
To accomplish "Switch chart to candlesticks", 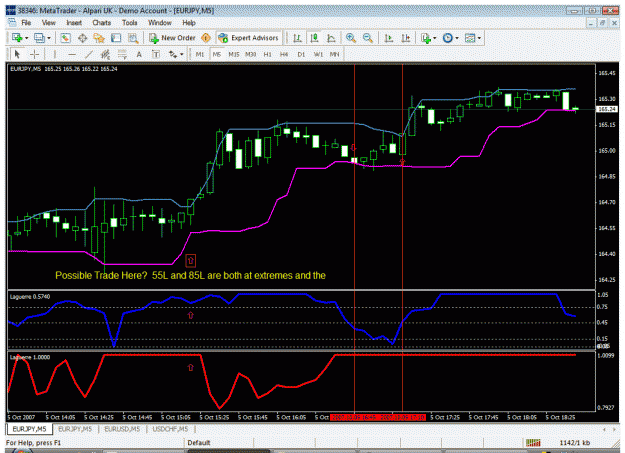I will [x=314, y=38].
